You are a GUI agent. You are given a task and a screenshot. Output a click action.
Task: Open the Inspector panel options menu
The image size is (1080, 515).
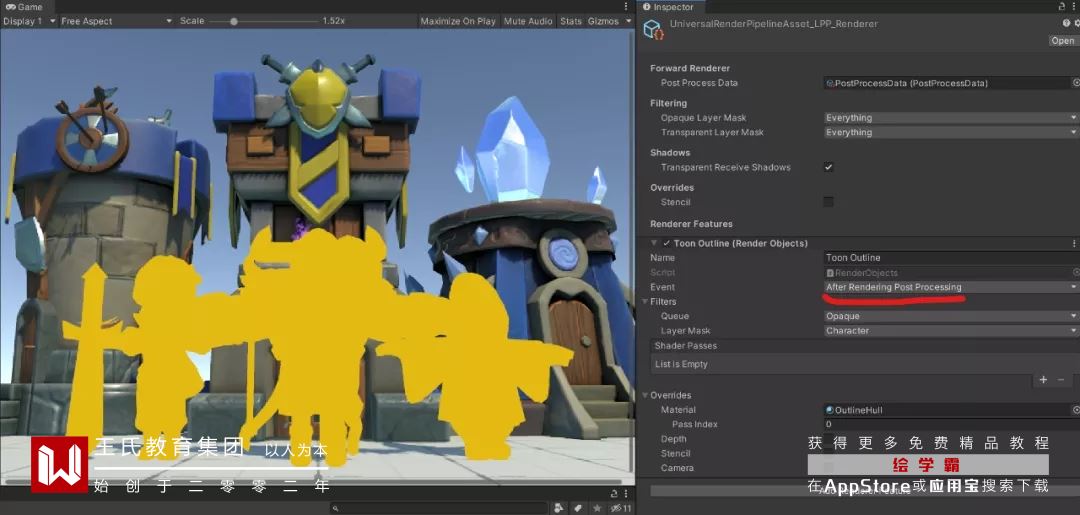[1074, 7]
